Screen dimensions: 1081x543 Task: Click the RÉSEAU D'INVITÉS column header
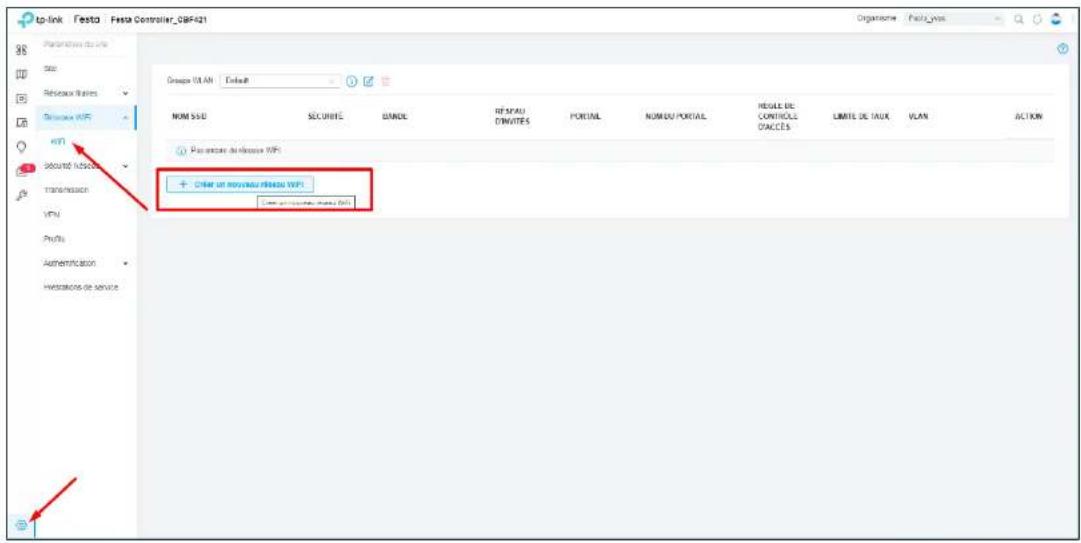point(512,117)
